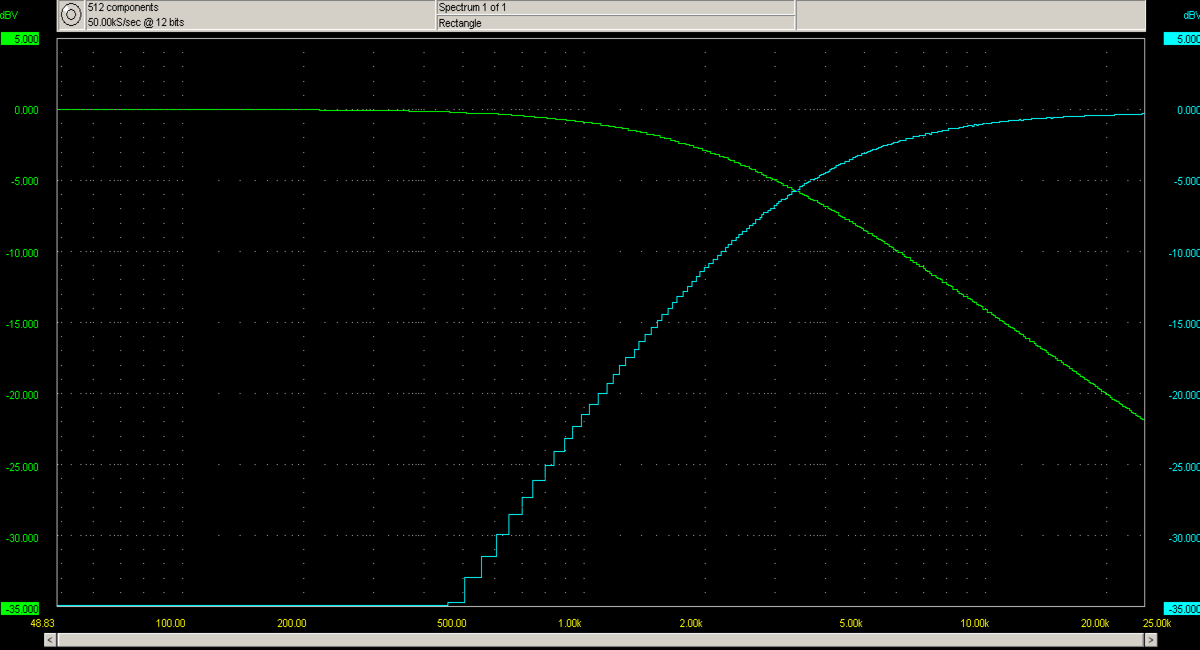The image size is (1200, 650).
Task: Click the yellow -30.000 axis label
Action: click(x=22, y=538)
